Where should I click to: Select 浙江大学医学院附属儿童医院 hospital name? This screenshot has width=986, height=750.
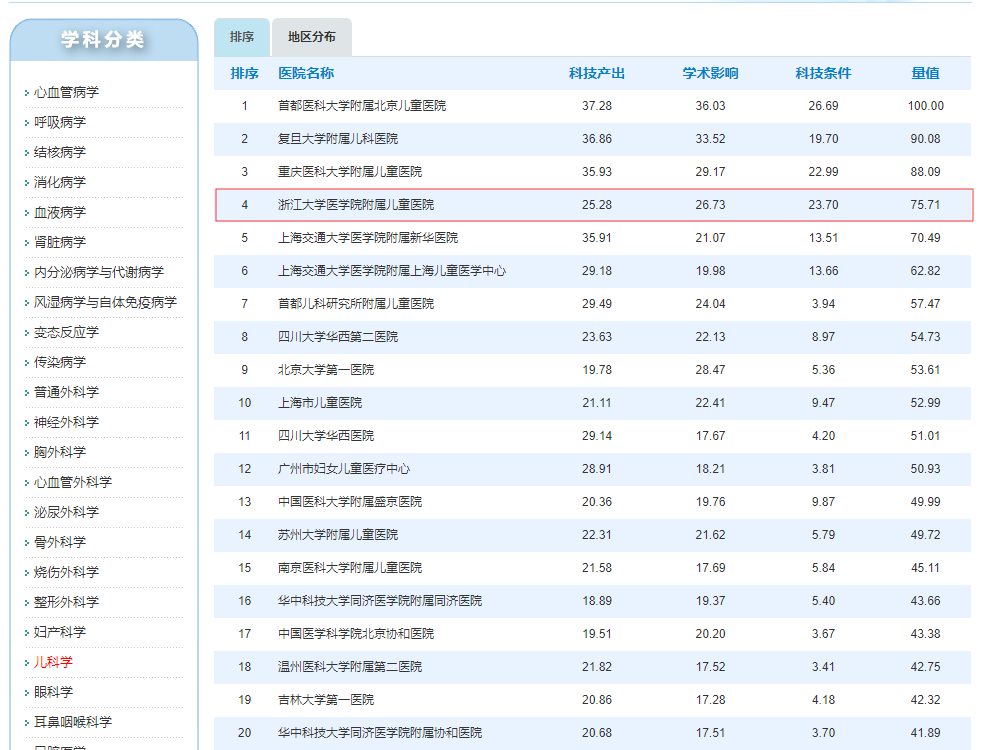pos(356,205)
